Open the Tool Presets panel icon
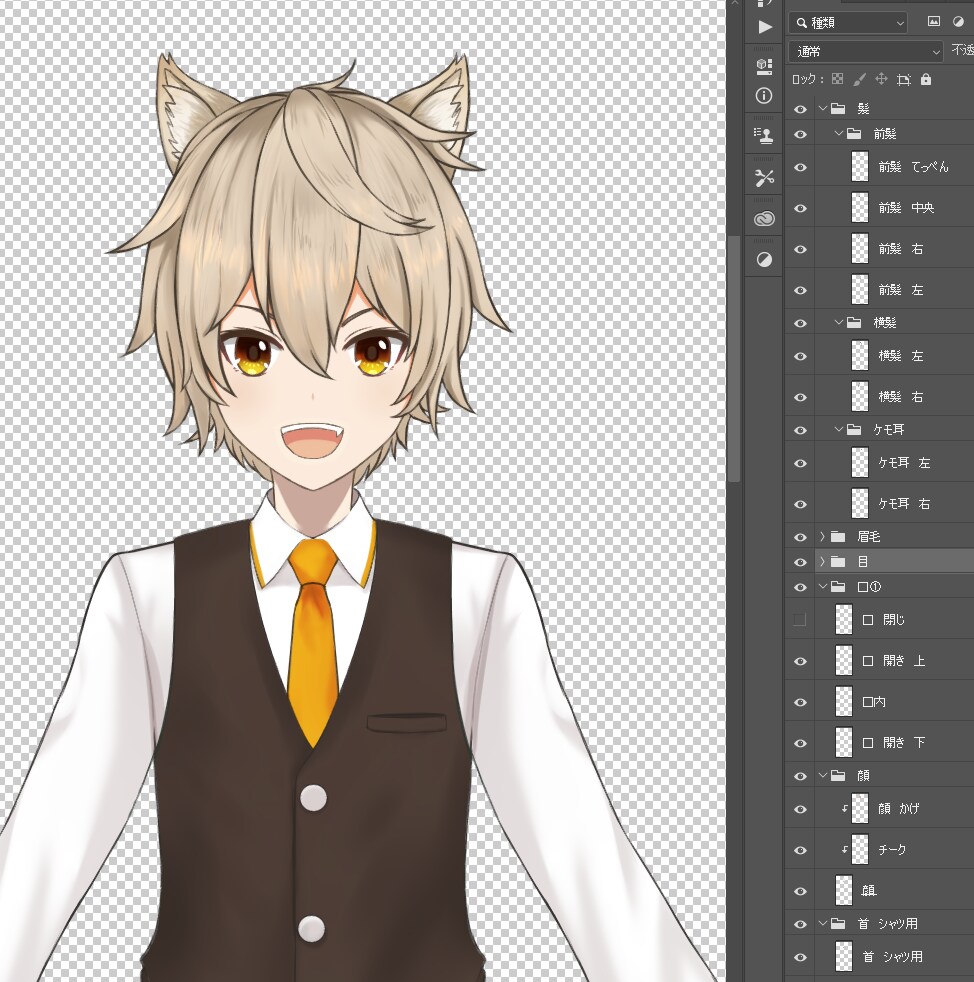Viewport: 974px width, 982px height. pyautogui.click(x=764, y=178)
